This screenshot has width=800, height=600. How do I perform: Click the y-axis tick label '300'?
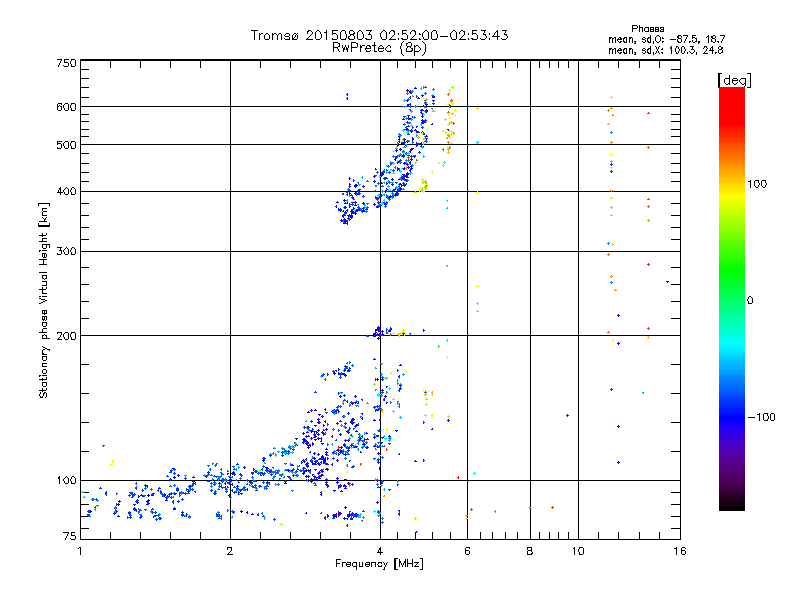(x=66, y=252)
